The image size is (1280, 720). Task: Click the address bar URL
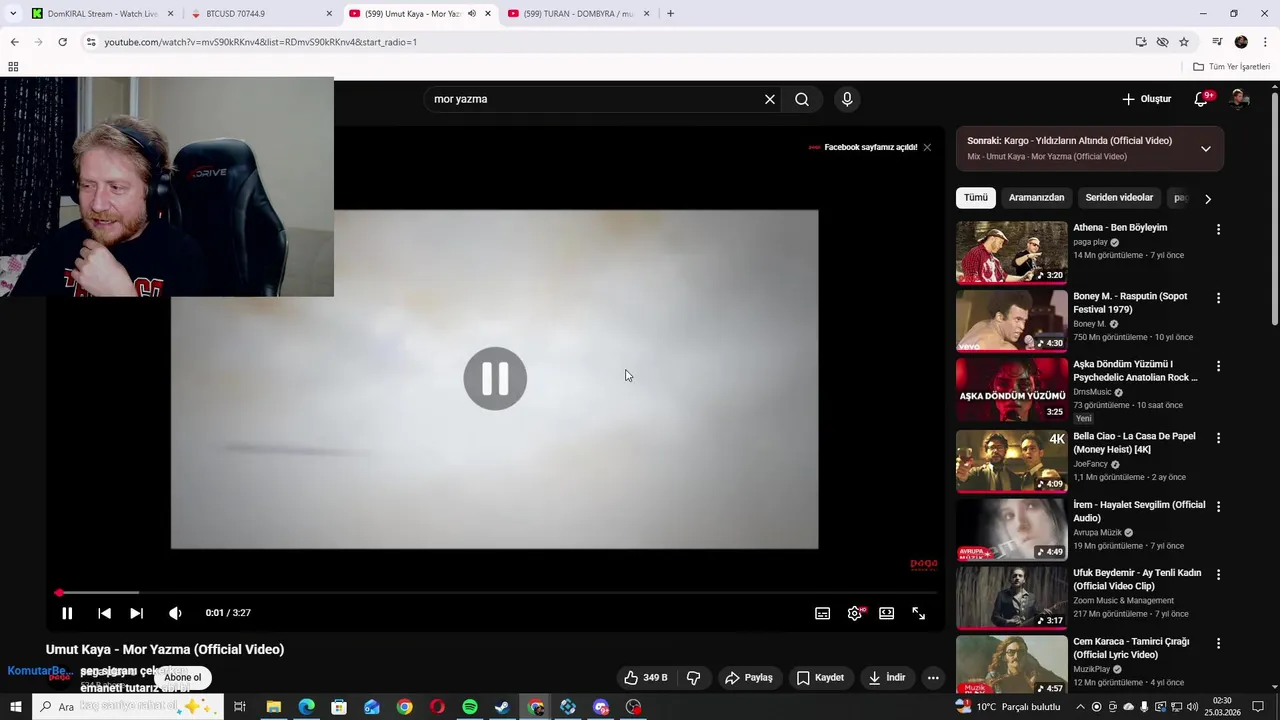tap(260, 42)
